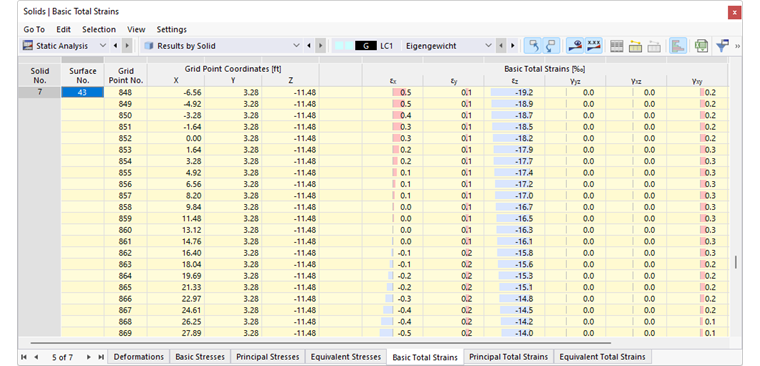Click the yellow table row highlight icon
Screen dimensions: 760x366
click(635, 46)
